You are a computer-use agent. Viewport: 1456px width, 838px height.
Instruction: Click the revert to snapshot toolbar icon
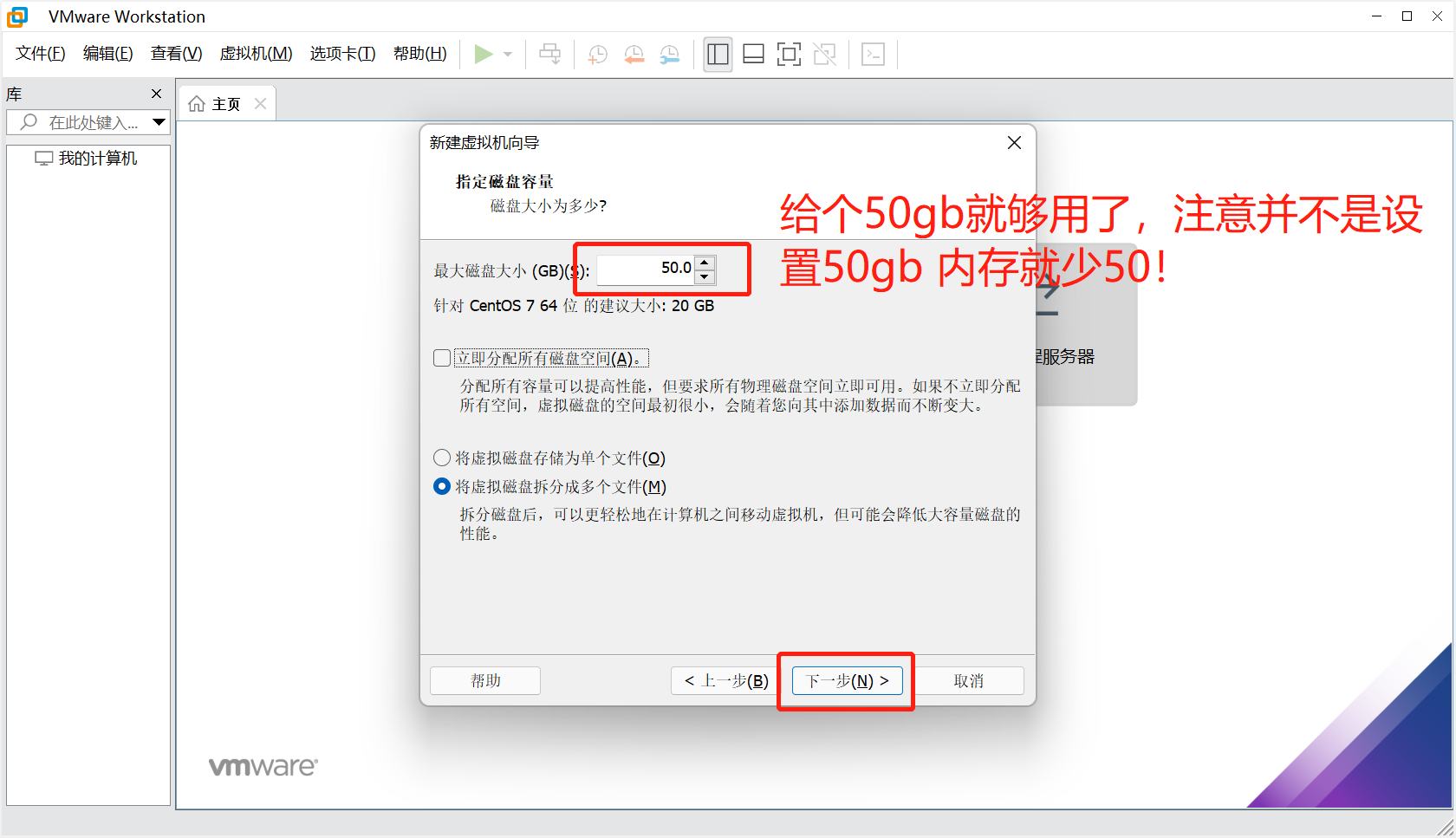point(634,55)
